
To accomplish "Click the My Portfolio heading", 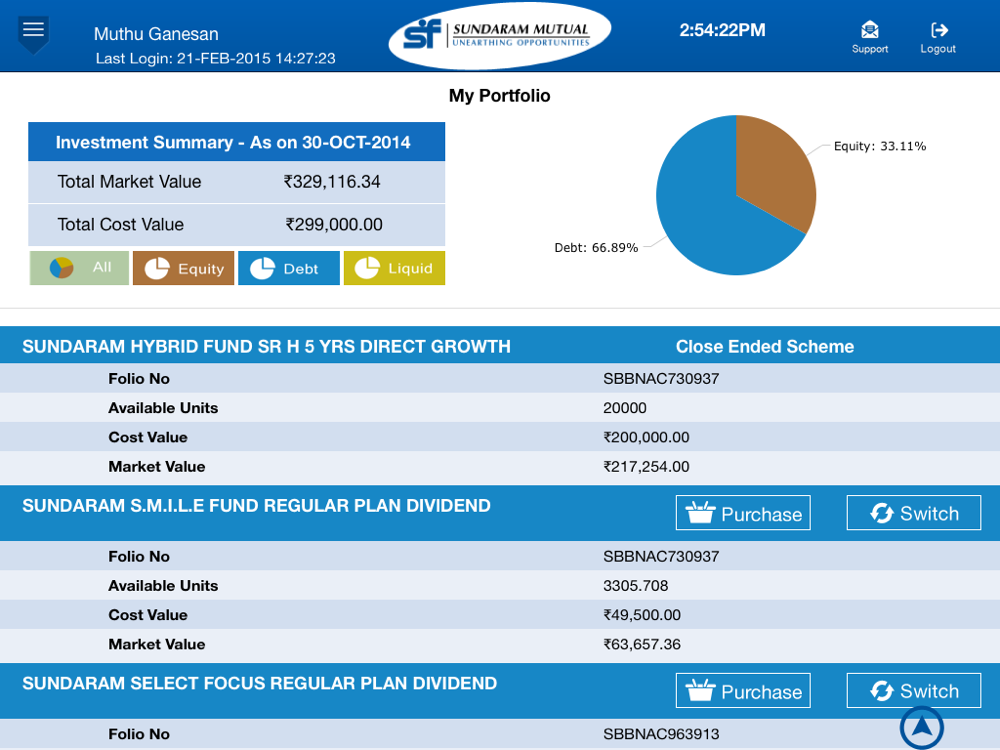I will [x=499, y=96].
